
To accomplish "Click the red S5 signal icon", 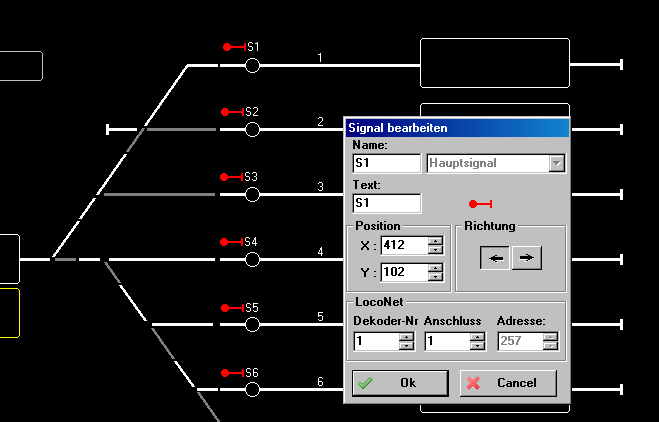I will tap(234, 307).
